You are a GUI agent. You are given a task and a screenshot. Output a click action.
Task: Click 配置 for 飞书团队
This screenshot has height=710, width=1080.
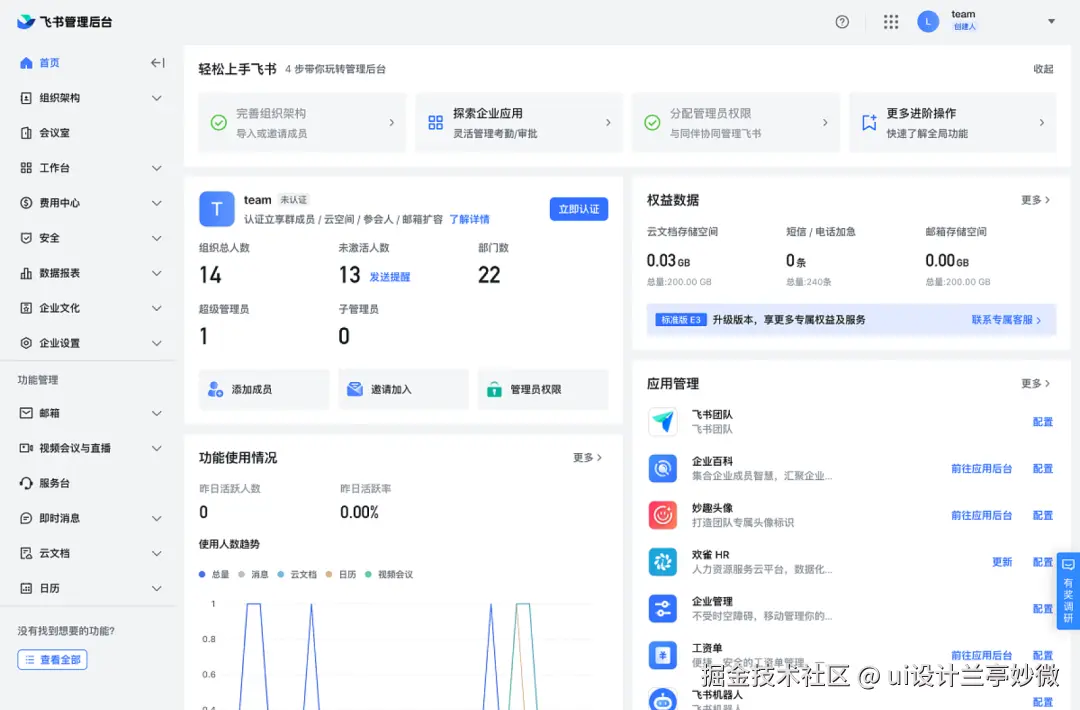pos(1043,422)
